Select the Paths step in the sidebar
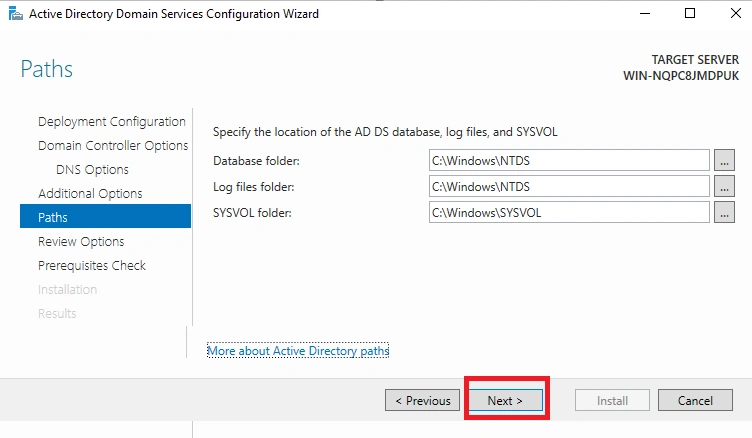Screen dimensions: 752x438 (106, 216)
